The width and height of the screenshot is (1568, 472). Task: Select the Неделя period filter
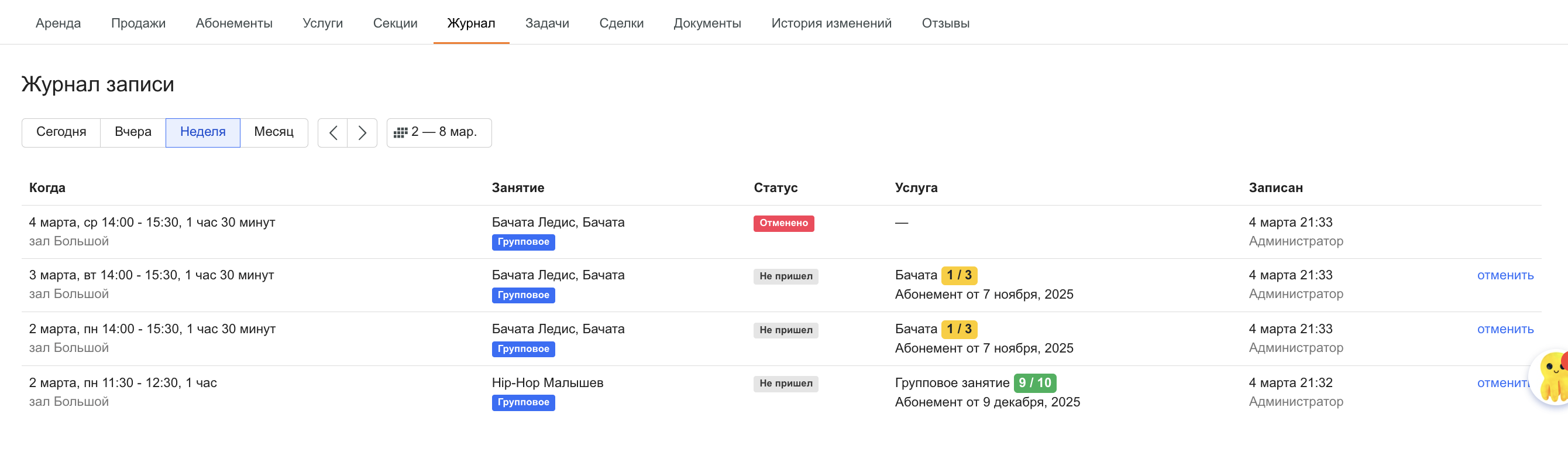[202, 132]
